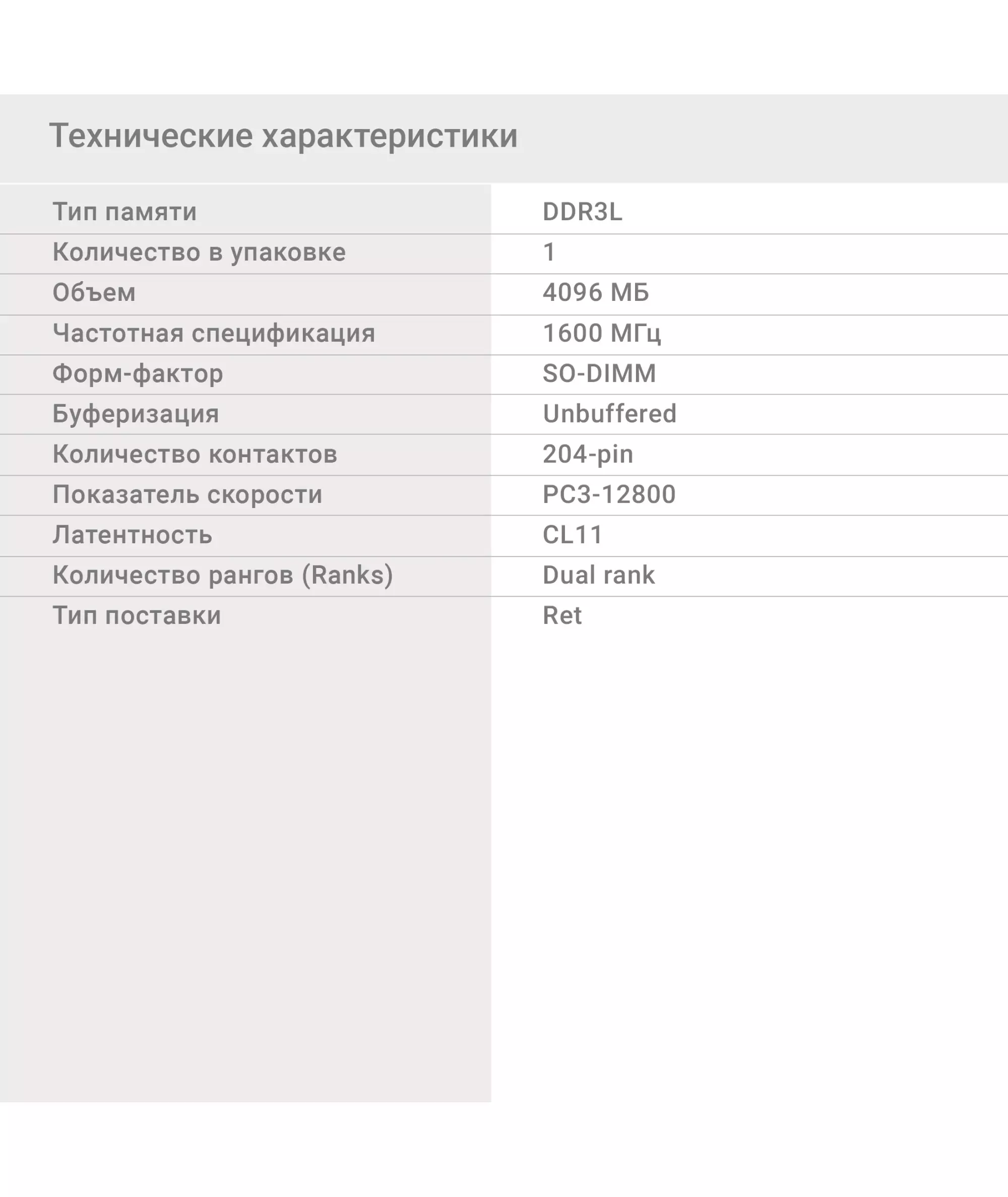Click the Dual rank value
Image resolution: width=1008 pixels, height=1197 pixels.
pos(599,576)
